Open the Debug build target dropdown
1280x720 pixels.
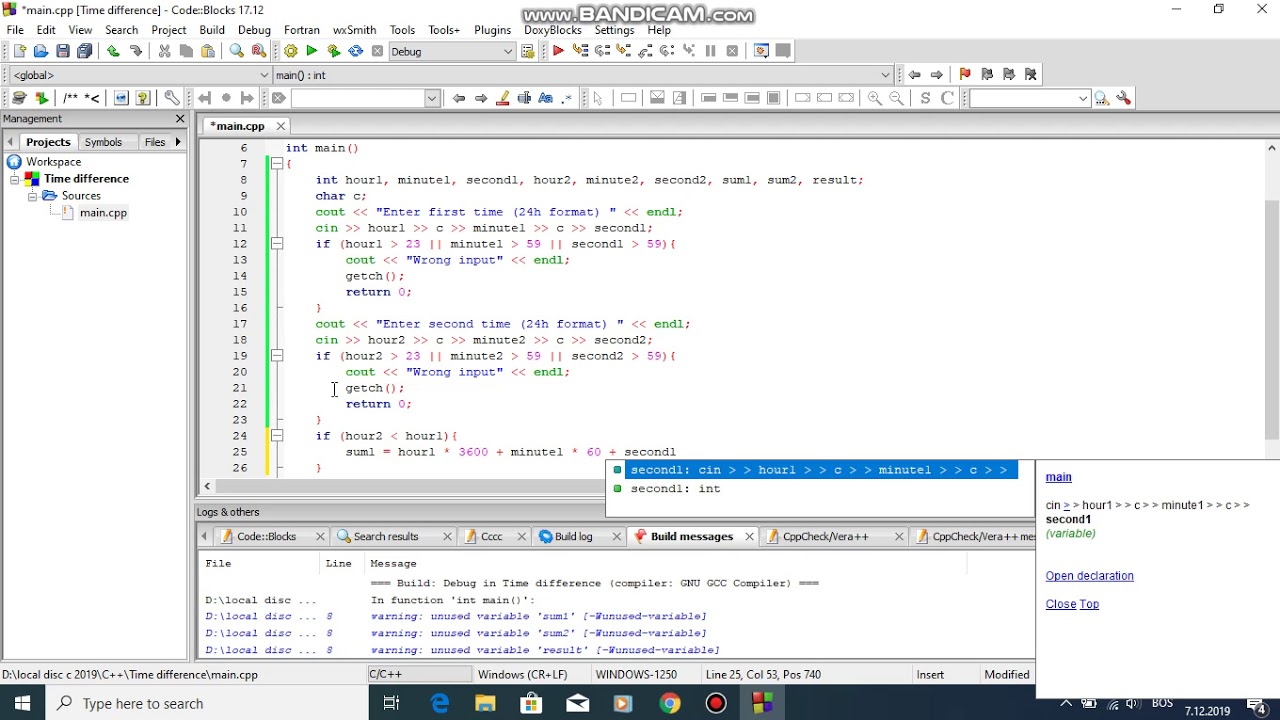pos(508,51)
